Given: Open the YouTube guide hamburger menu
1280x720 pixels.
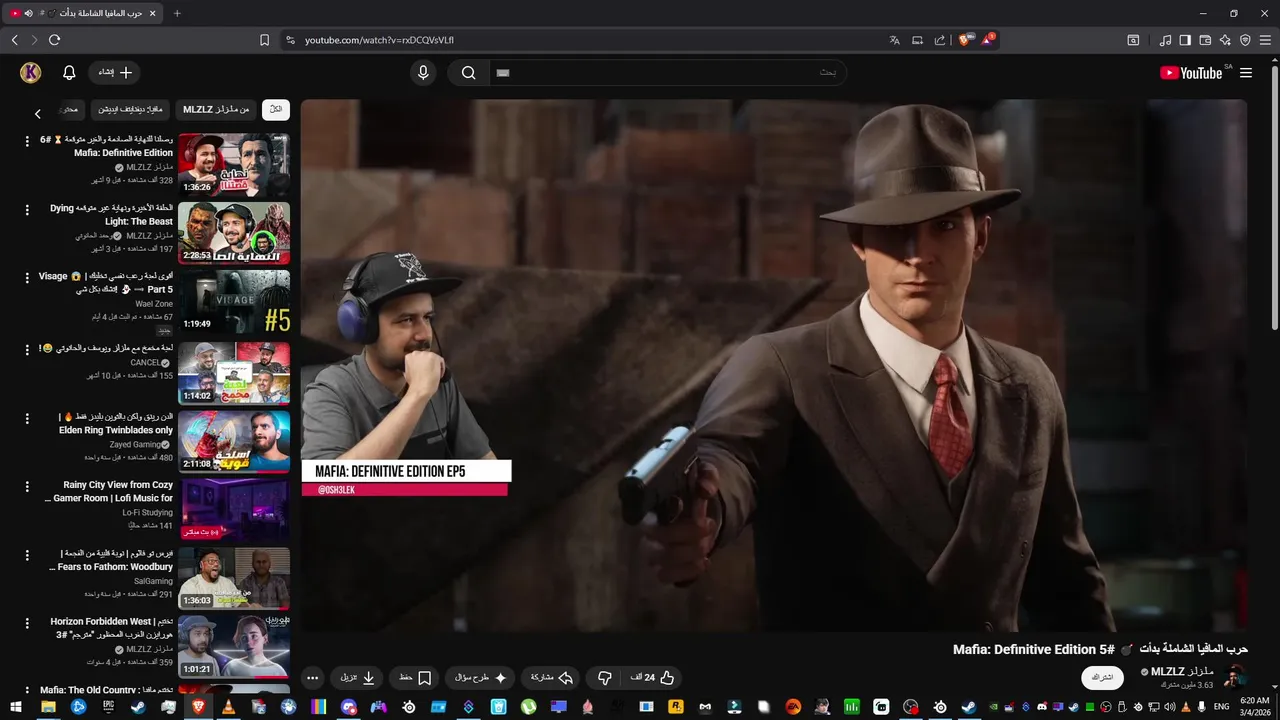Looking at the screenshot, I should [1246, 72].
